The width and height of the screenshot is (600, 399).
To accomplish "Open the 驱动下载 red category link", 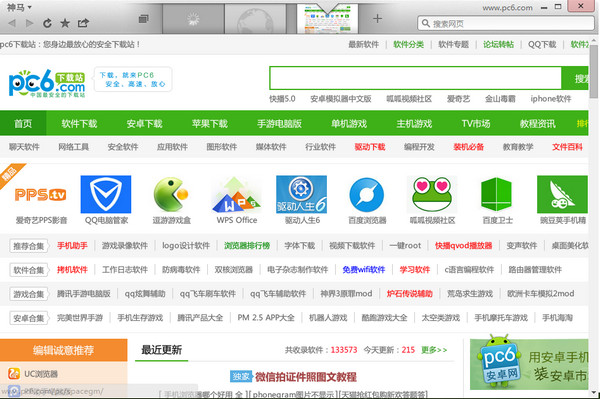I will click(370, 147).
